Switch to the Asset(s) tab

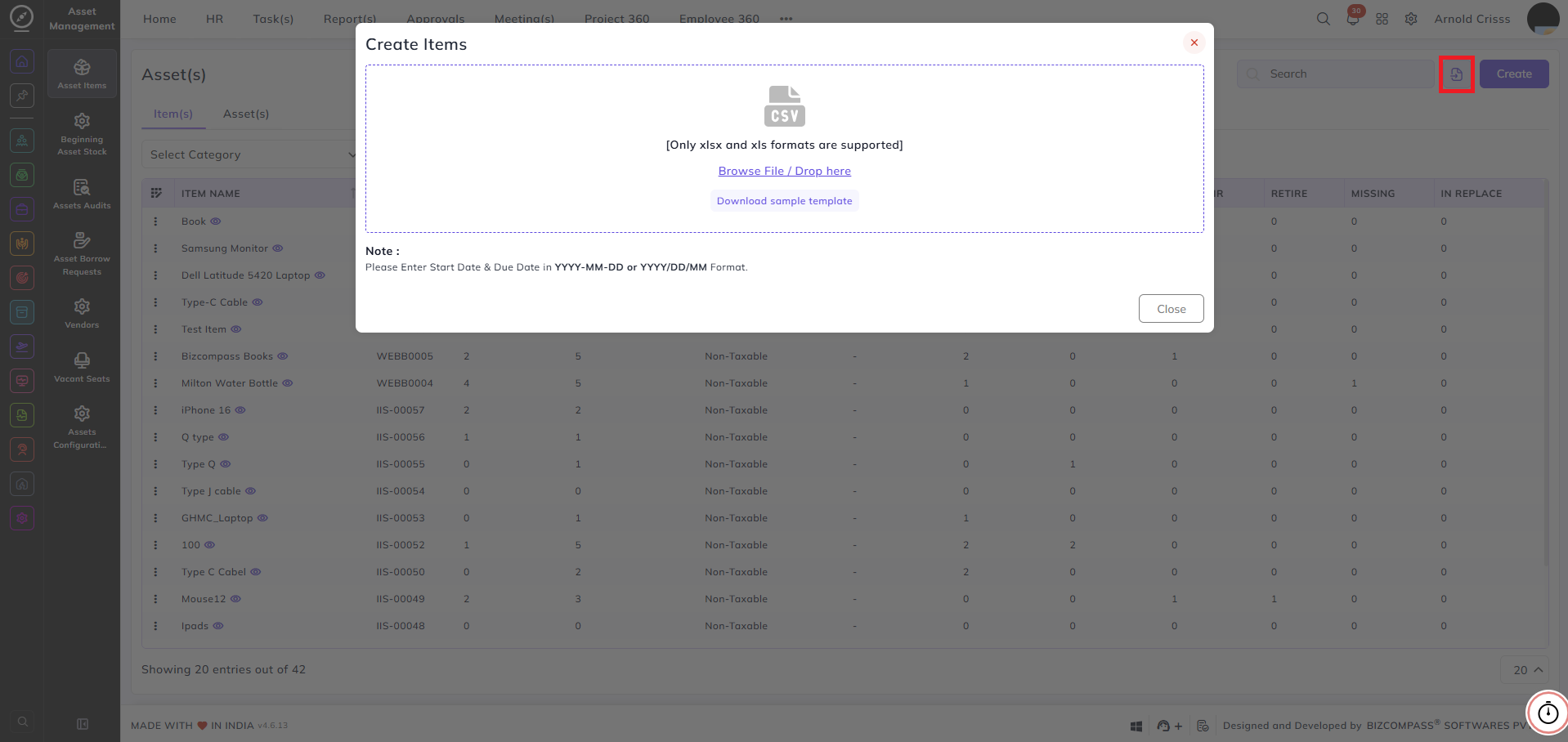tap(246, 114)
